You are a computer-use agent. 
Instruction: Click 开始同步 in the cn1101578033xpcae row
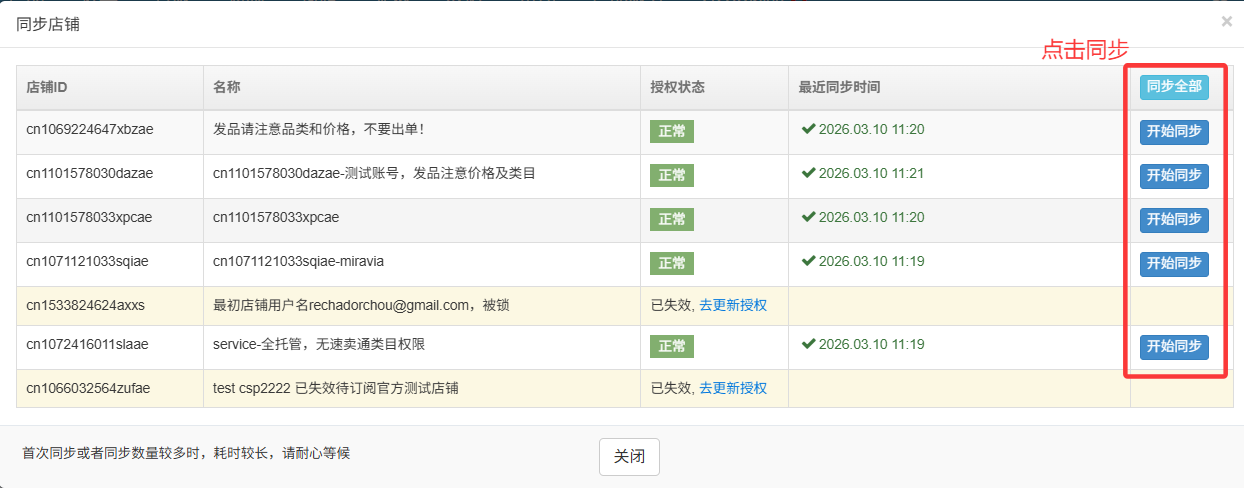1174,220
